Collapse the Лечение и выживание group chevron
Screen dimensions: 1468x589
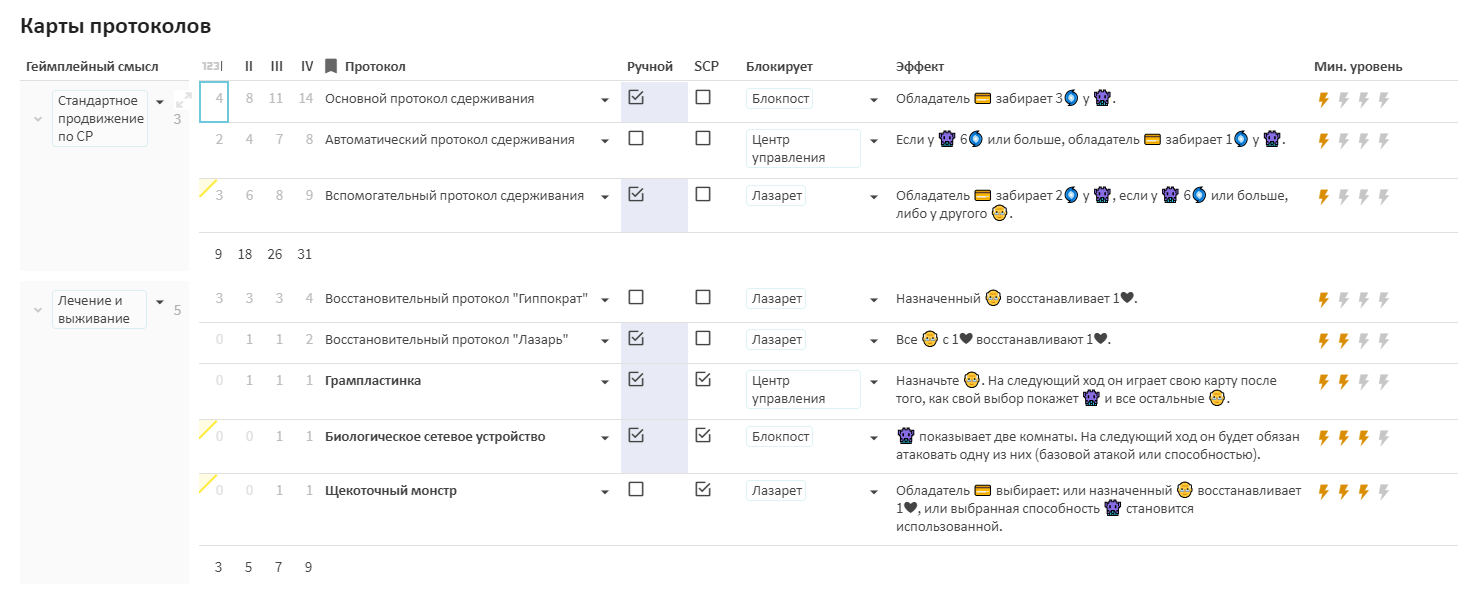(x=38, y=310)
